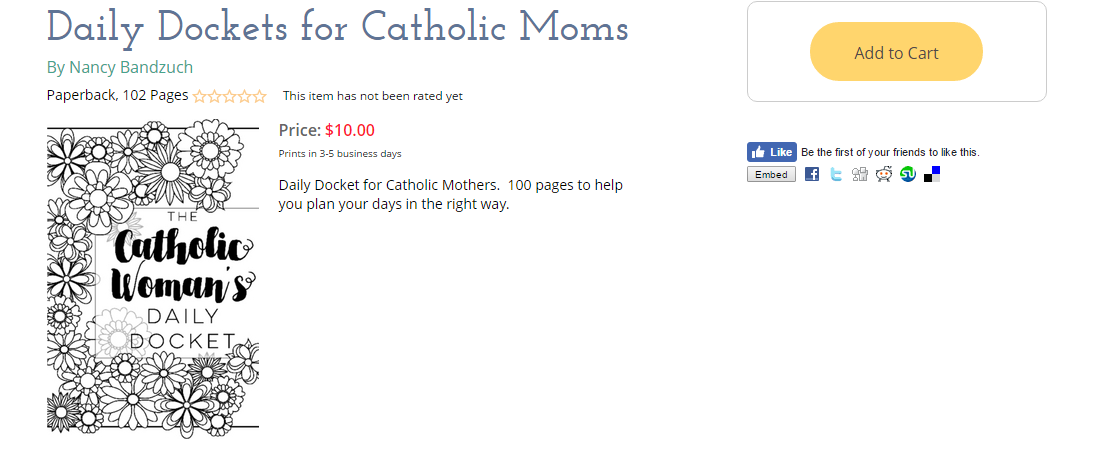
Task: Click the Embed button
Action: coord(771,174)
